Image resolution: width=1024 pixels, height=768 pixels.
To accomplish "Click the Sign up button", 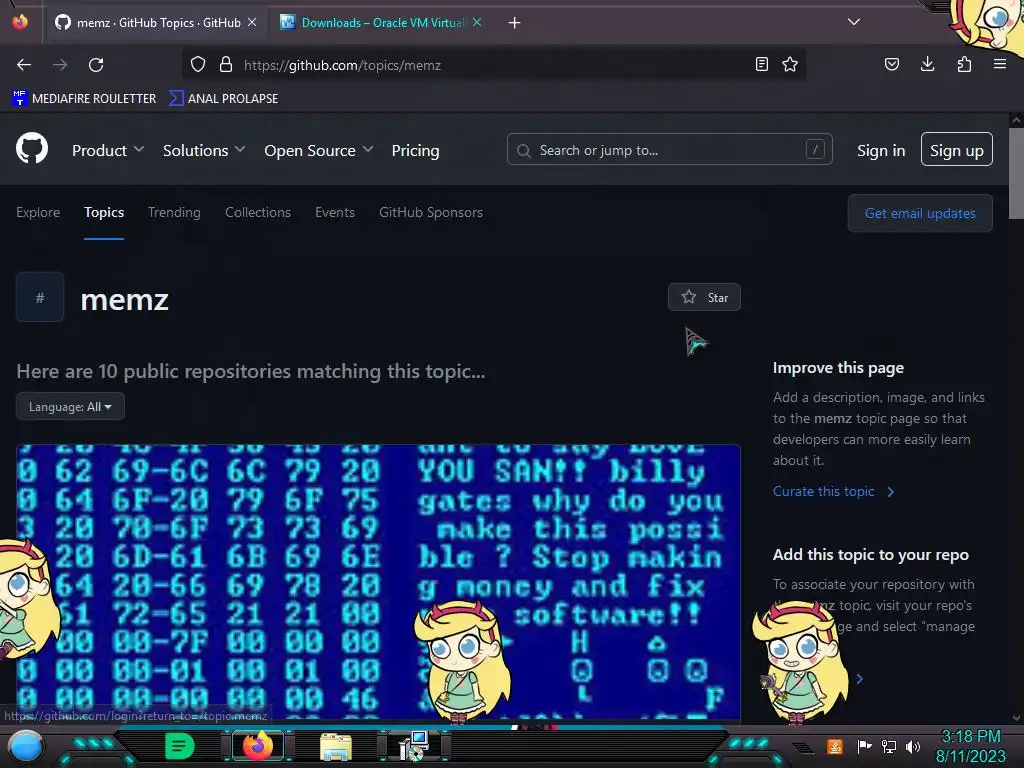I will [957, 150].
